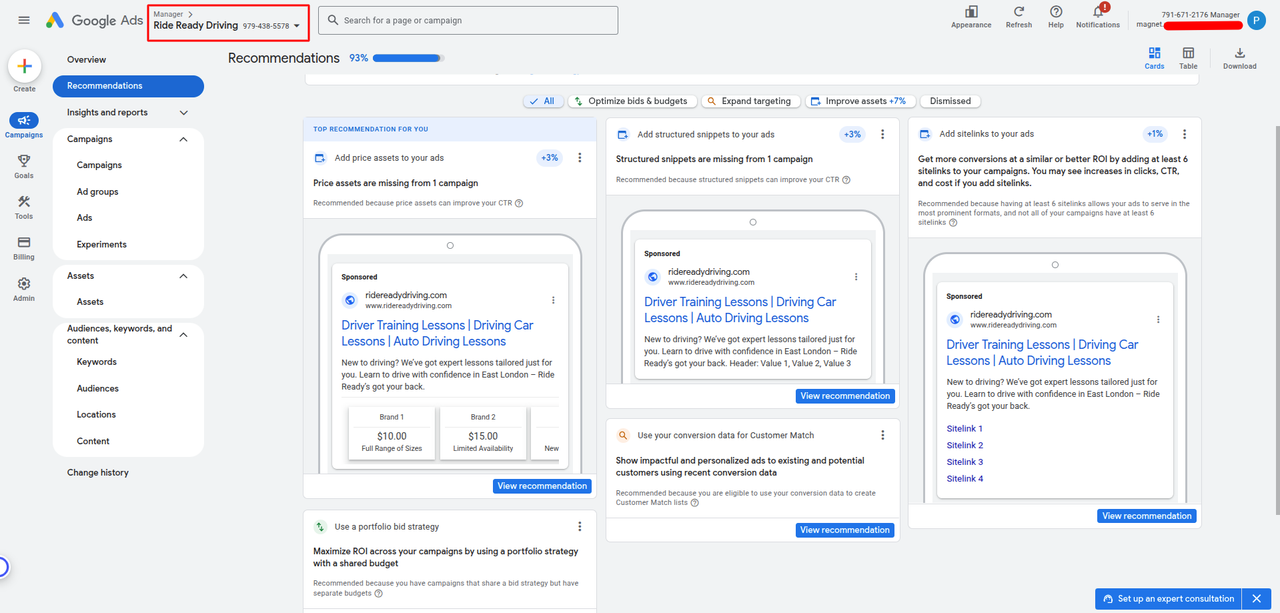Collapse the Campaigns sidebar section
Image resolution: width=1280 pixels, height=613 pixels.
pyautogui.click(x=183, y=139)
